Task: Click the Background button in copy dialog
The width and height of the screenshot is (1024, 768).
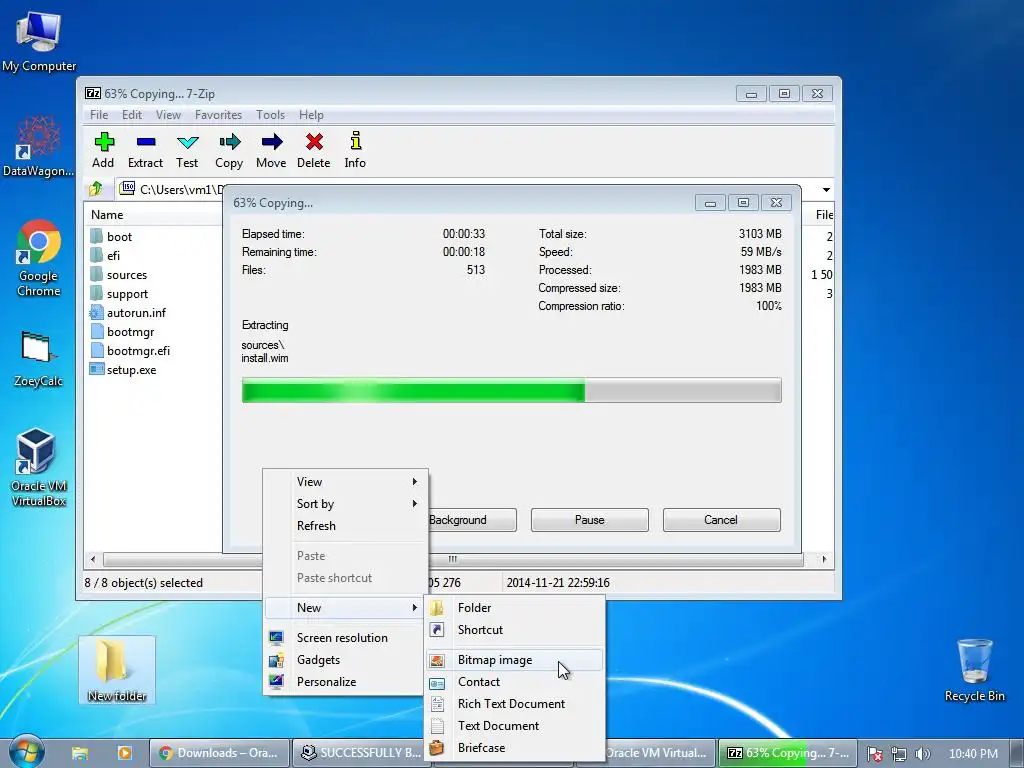Action: [472, 520]
